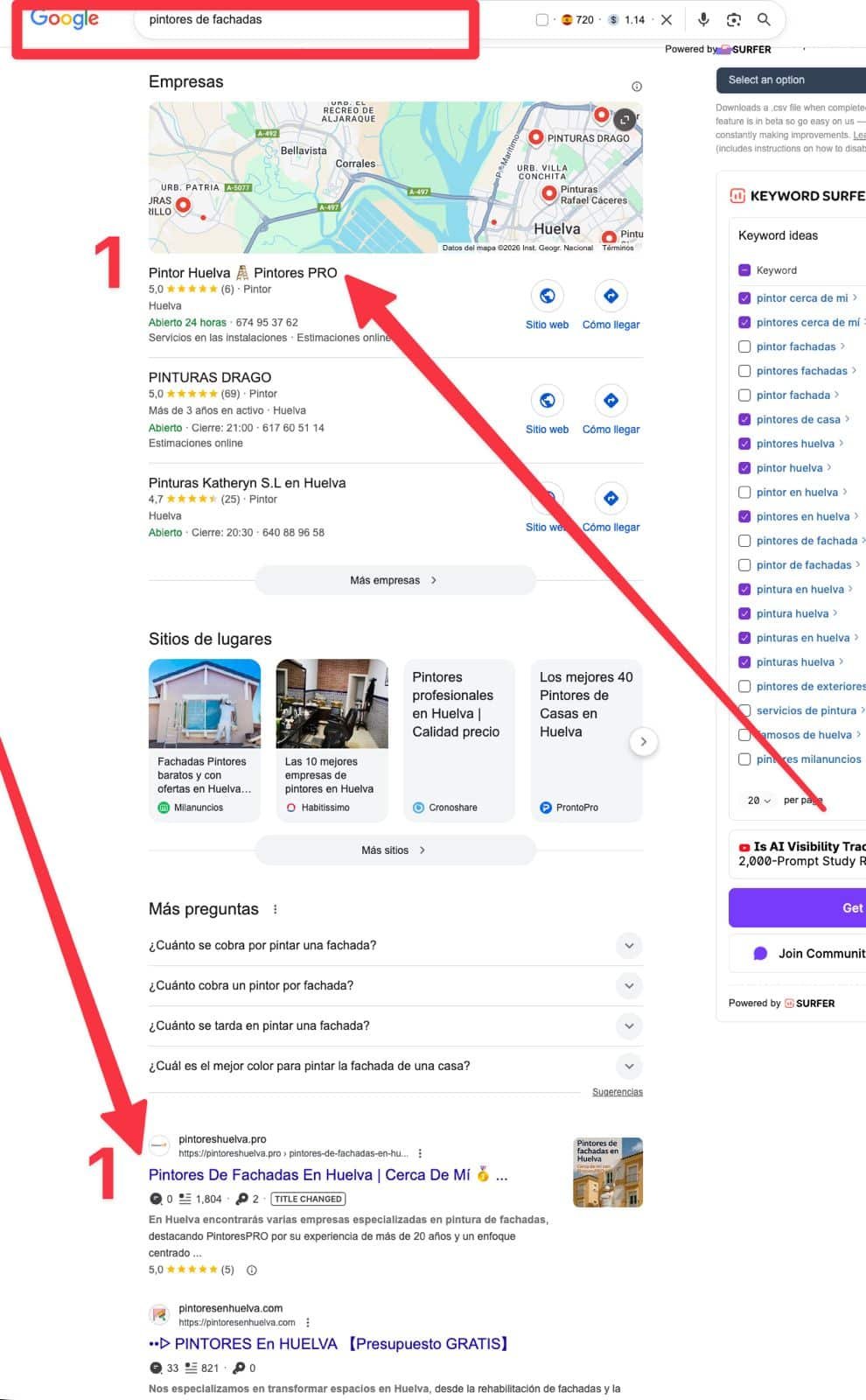866x1400 pixels.
Task: Open the 'pintura en huelva' keyword link
Action: (800, 590)
